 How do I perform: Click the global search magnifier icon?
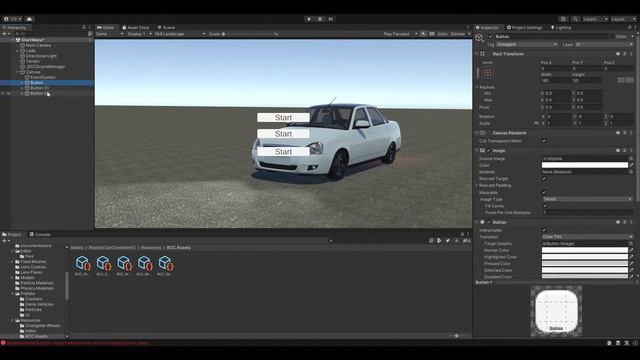click(575, 19)
